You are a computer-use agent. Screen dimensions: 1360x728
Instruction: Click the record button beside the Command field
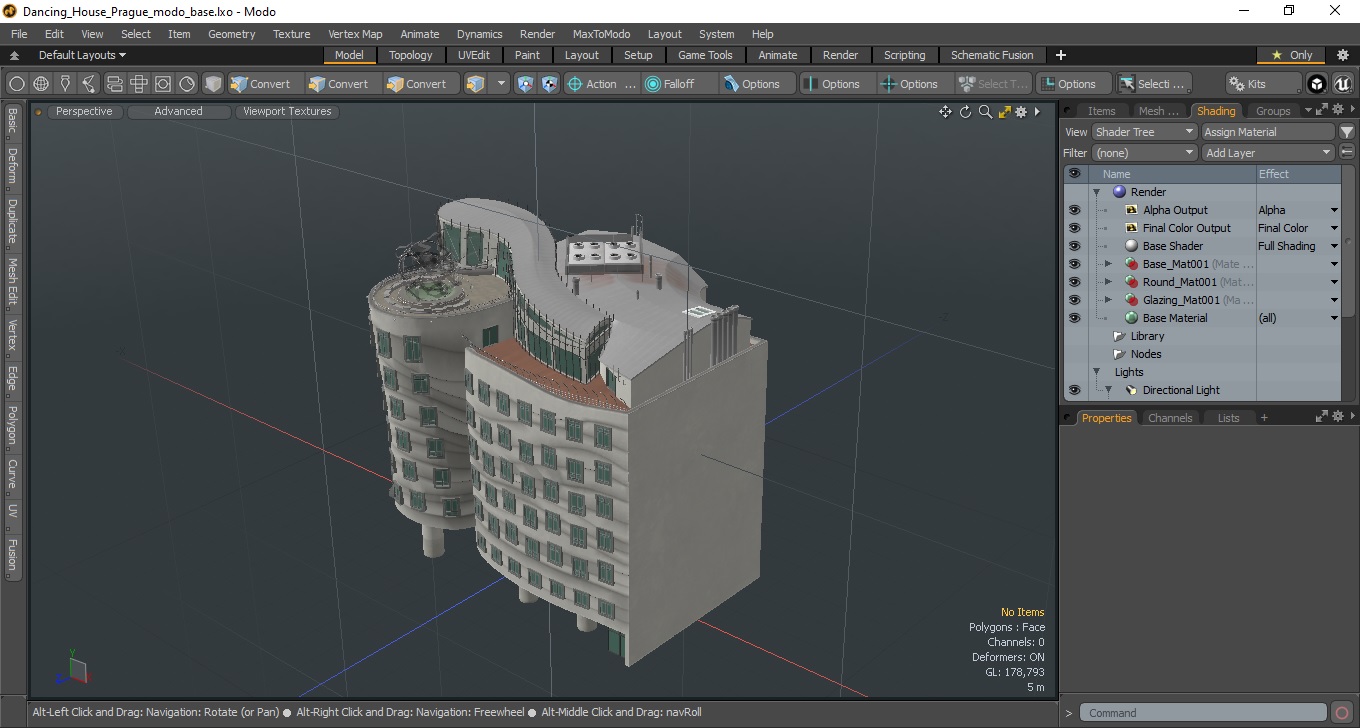1342,713
